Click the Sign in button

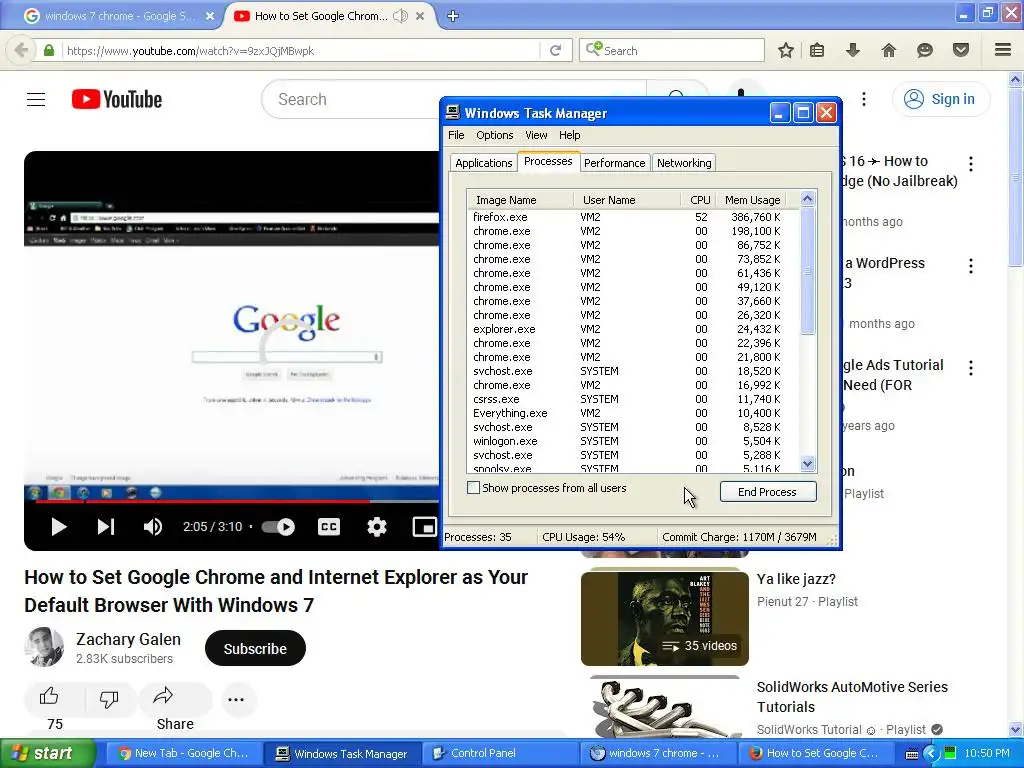click(941, 99)
